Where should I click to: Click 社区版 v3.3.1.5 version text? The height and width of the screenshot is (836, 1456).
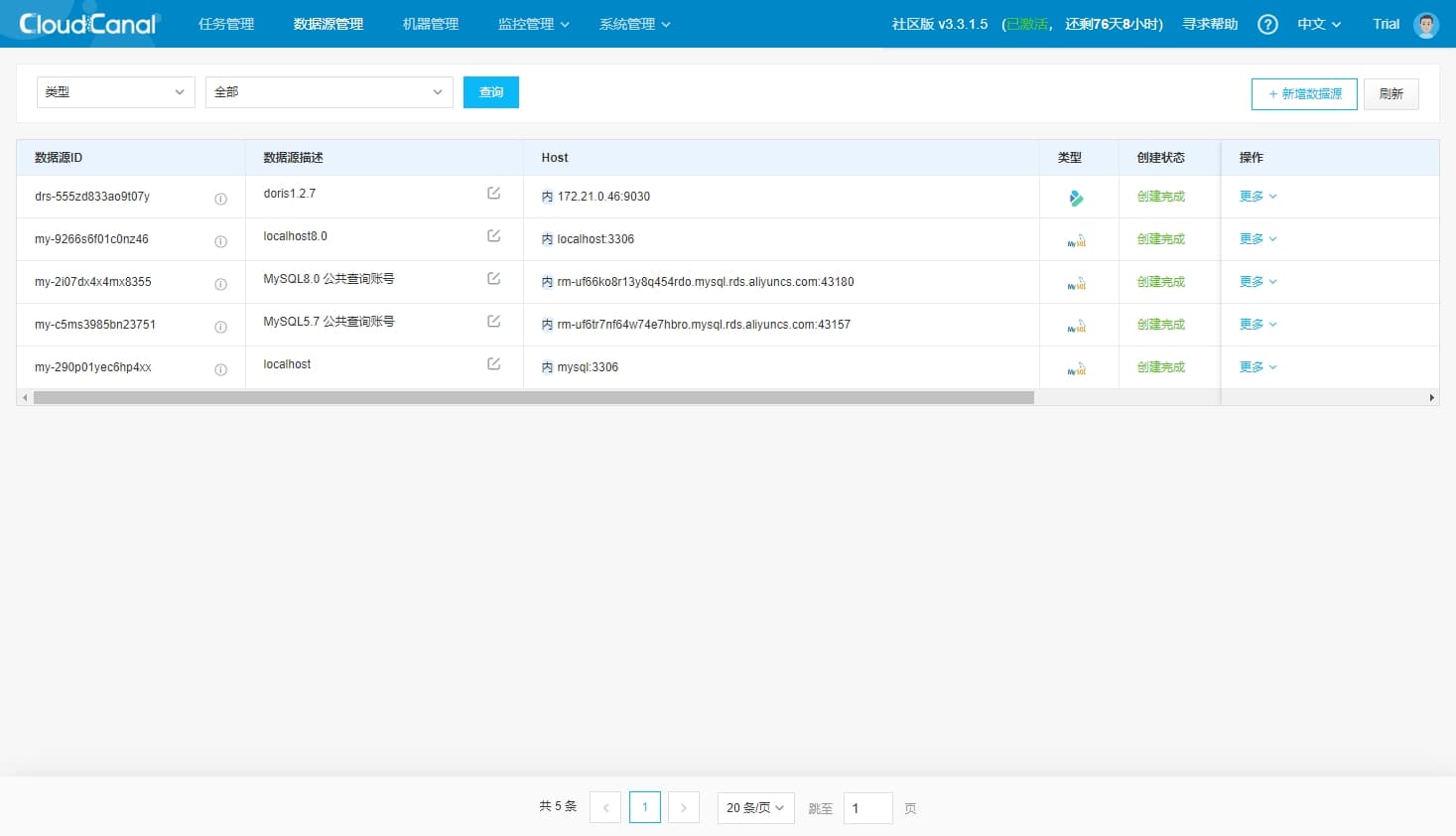click(x=940, y=24)
